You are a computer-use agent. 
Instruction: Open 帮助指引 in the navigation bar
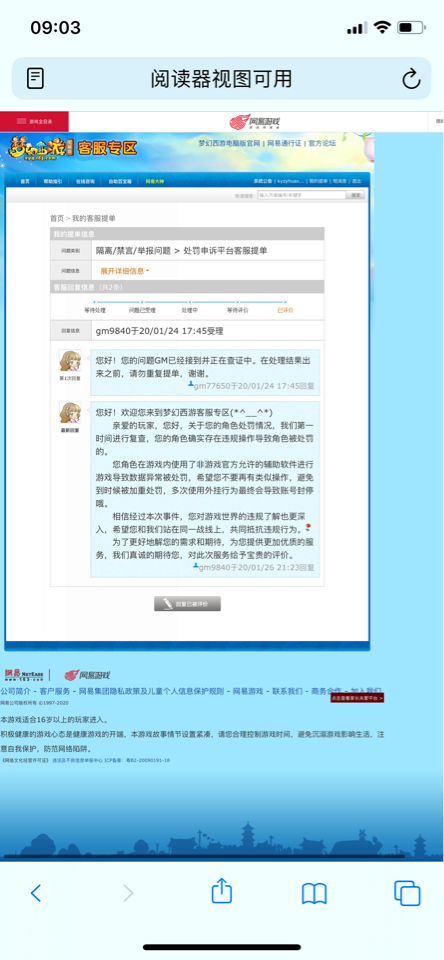pyautogui.click(x=53, y=181)
